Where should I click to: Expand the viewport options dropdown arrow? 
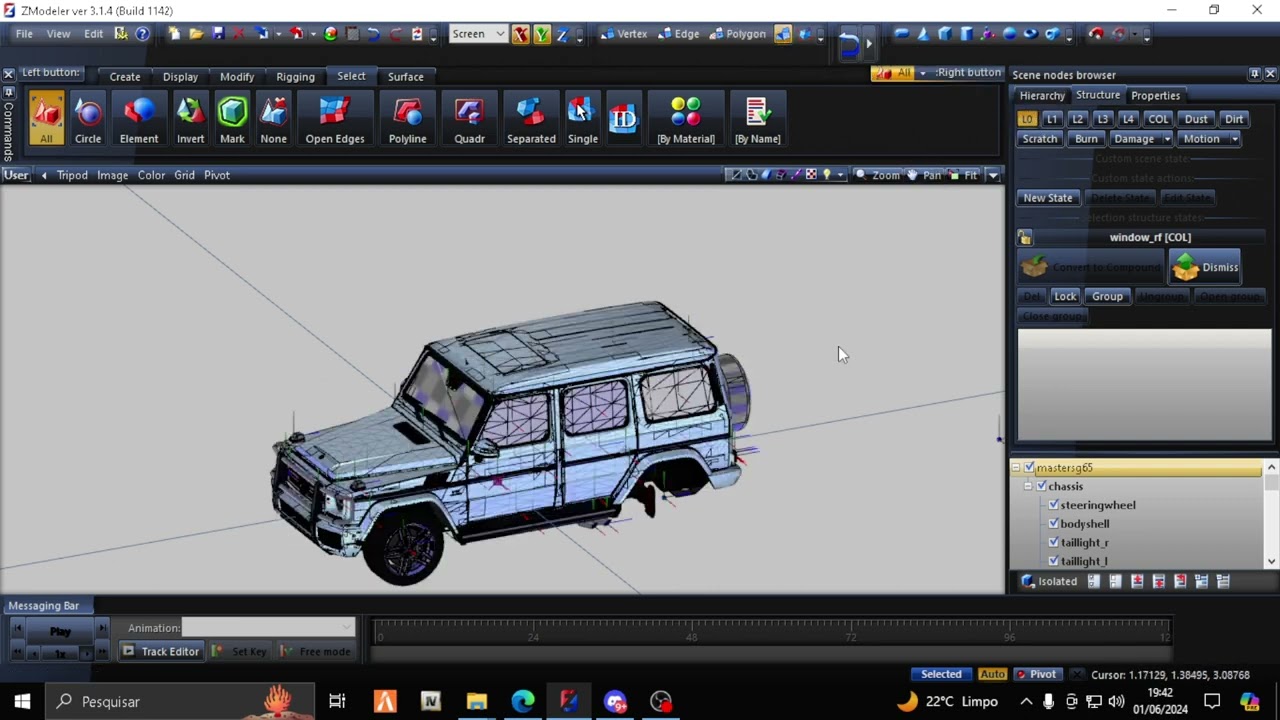tap(993, 175)
